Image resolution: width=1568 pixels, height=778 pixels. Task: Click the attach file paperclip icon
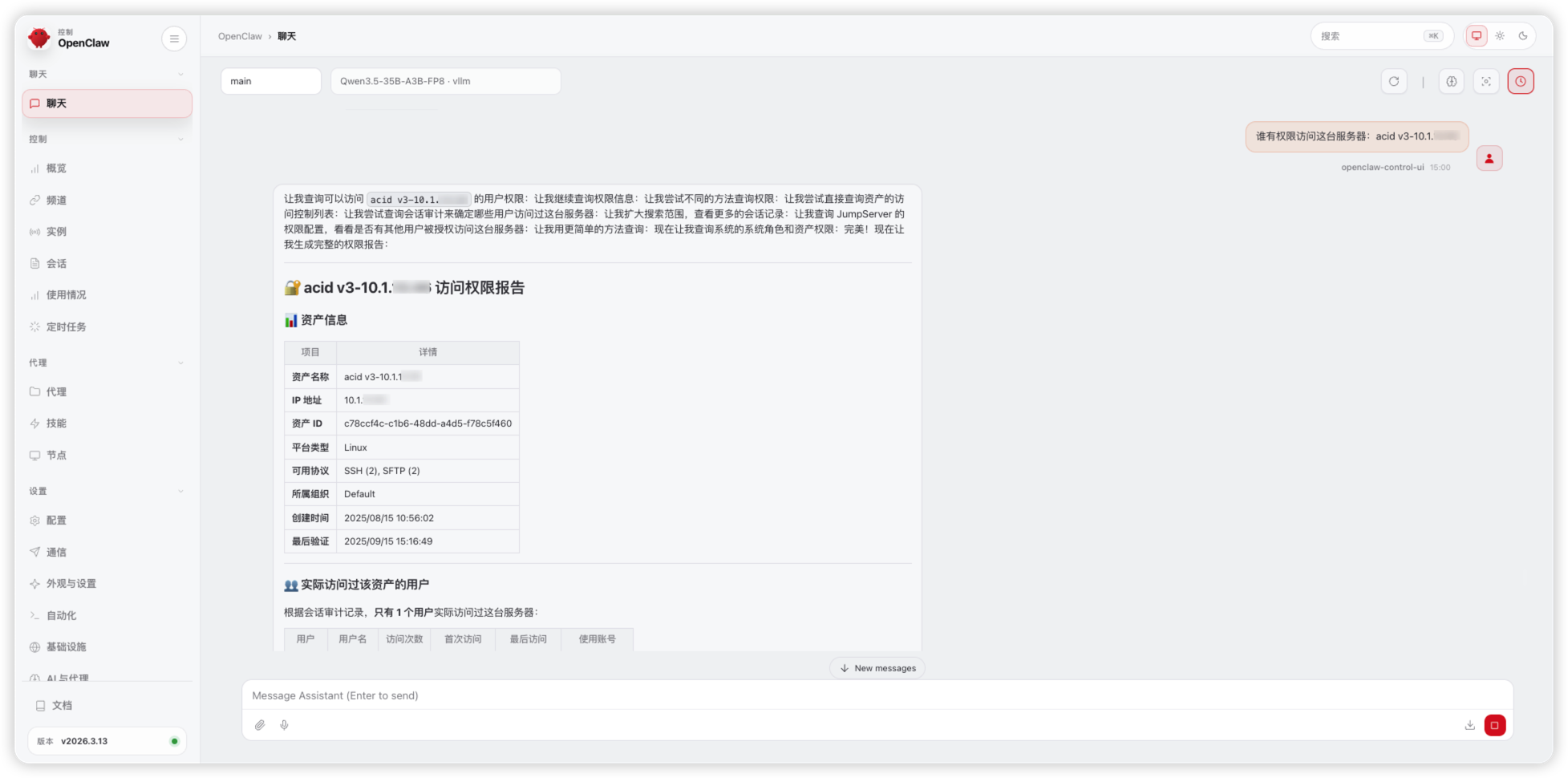[260, 725]
